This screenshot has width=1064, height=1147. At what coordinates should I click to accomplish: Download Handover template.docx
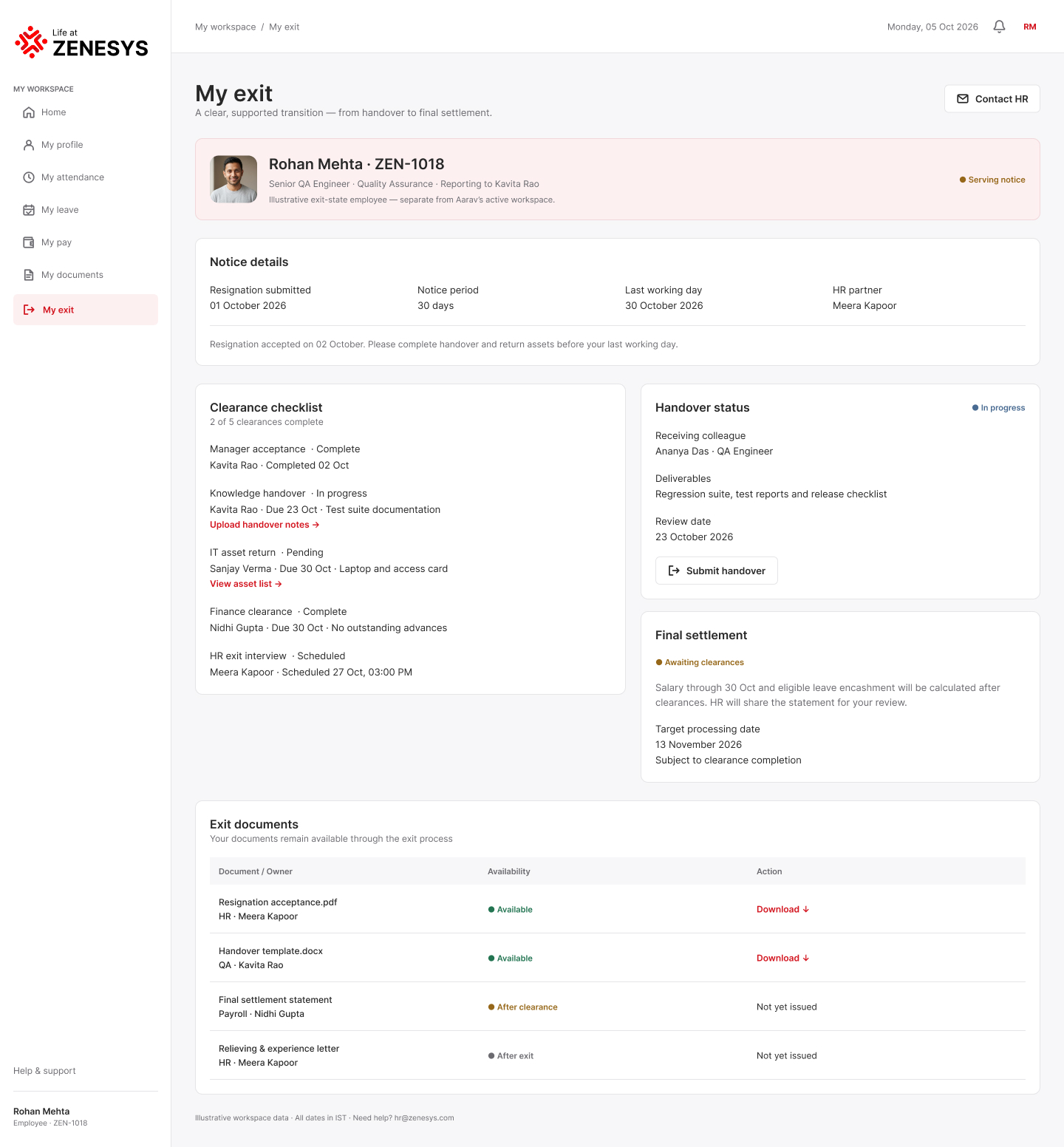783,959
